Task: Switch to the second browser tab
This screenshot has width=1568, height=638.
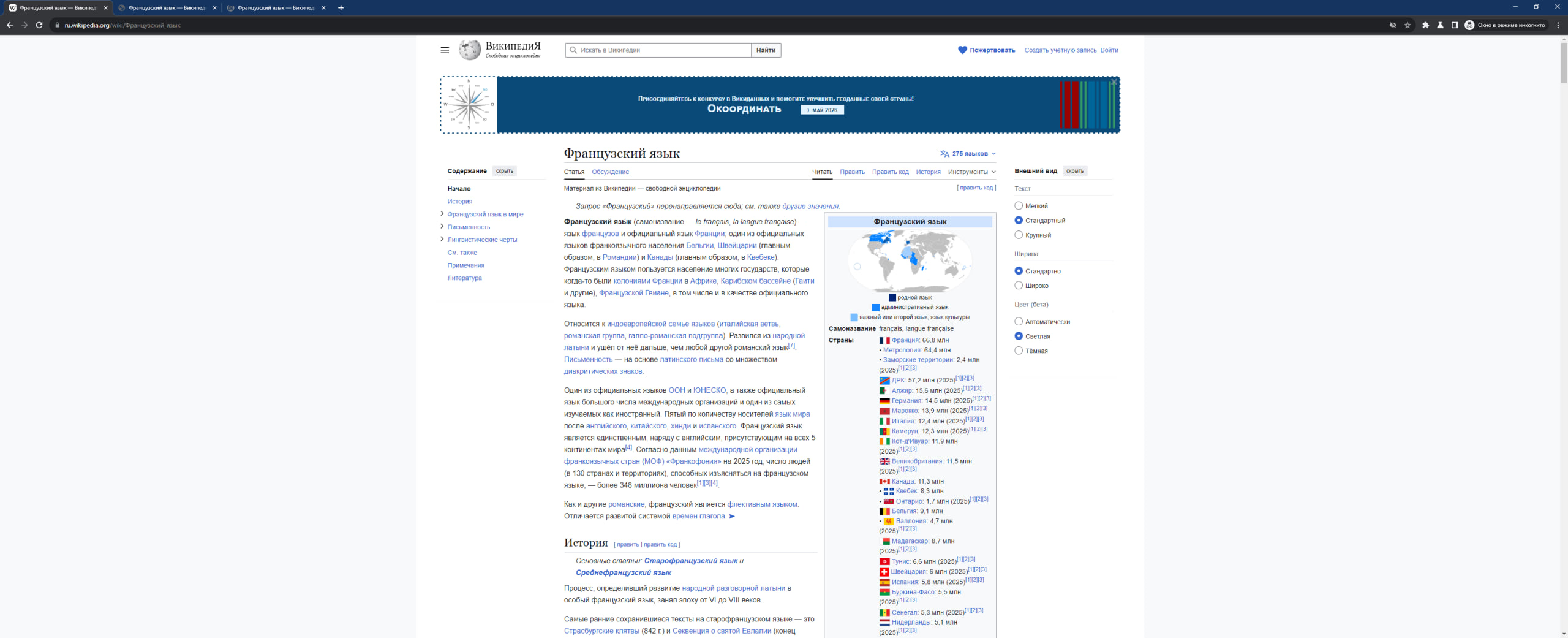Action: [x=167, y=8]
